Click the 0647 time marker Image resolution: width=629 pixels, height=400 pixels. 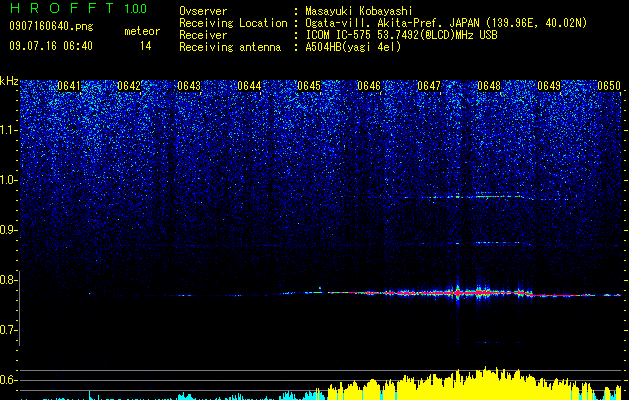pyautogui.click(x=429, y=86)
